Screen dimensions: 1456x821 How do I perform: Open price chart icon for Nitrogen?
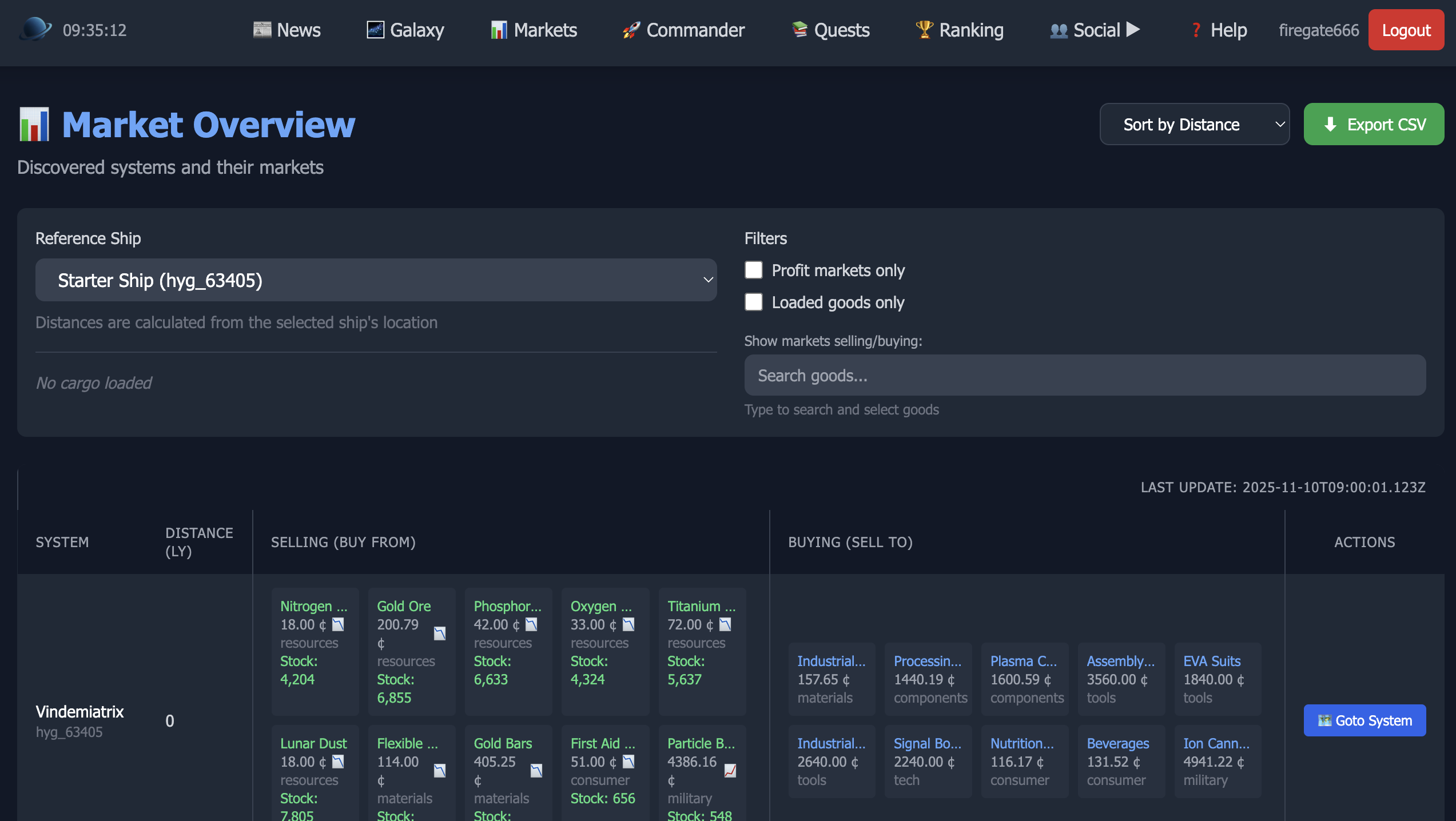pyautogui.click(x=338, y=624)
